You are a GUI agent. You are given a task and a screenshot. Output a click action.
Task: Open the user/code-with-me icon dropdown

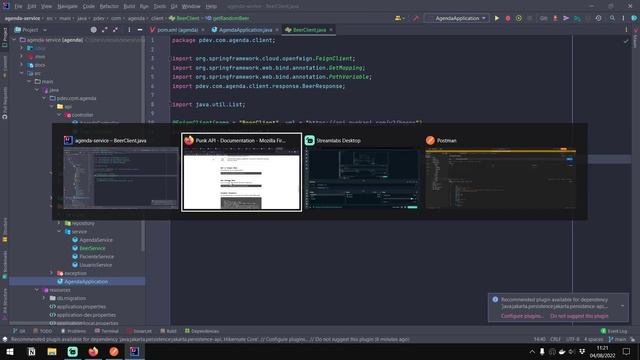(399, 18)
